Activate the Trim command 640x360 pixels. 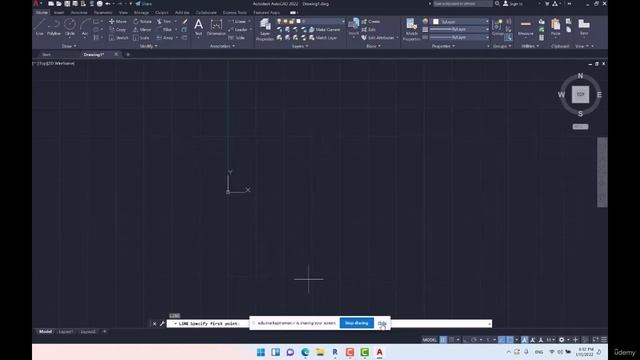click(x=164, y=21)
